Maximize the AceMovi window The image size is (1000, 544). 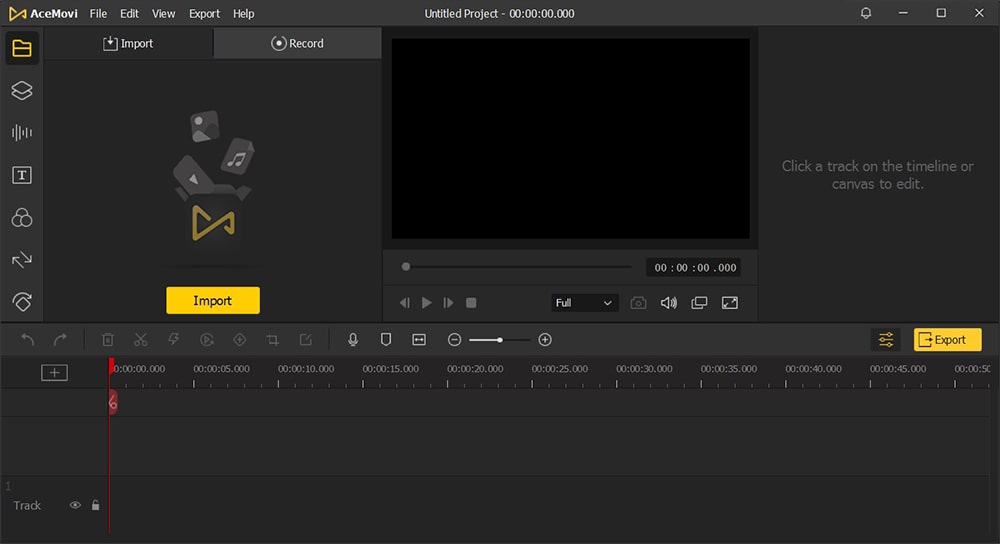pos(941,13)
